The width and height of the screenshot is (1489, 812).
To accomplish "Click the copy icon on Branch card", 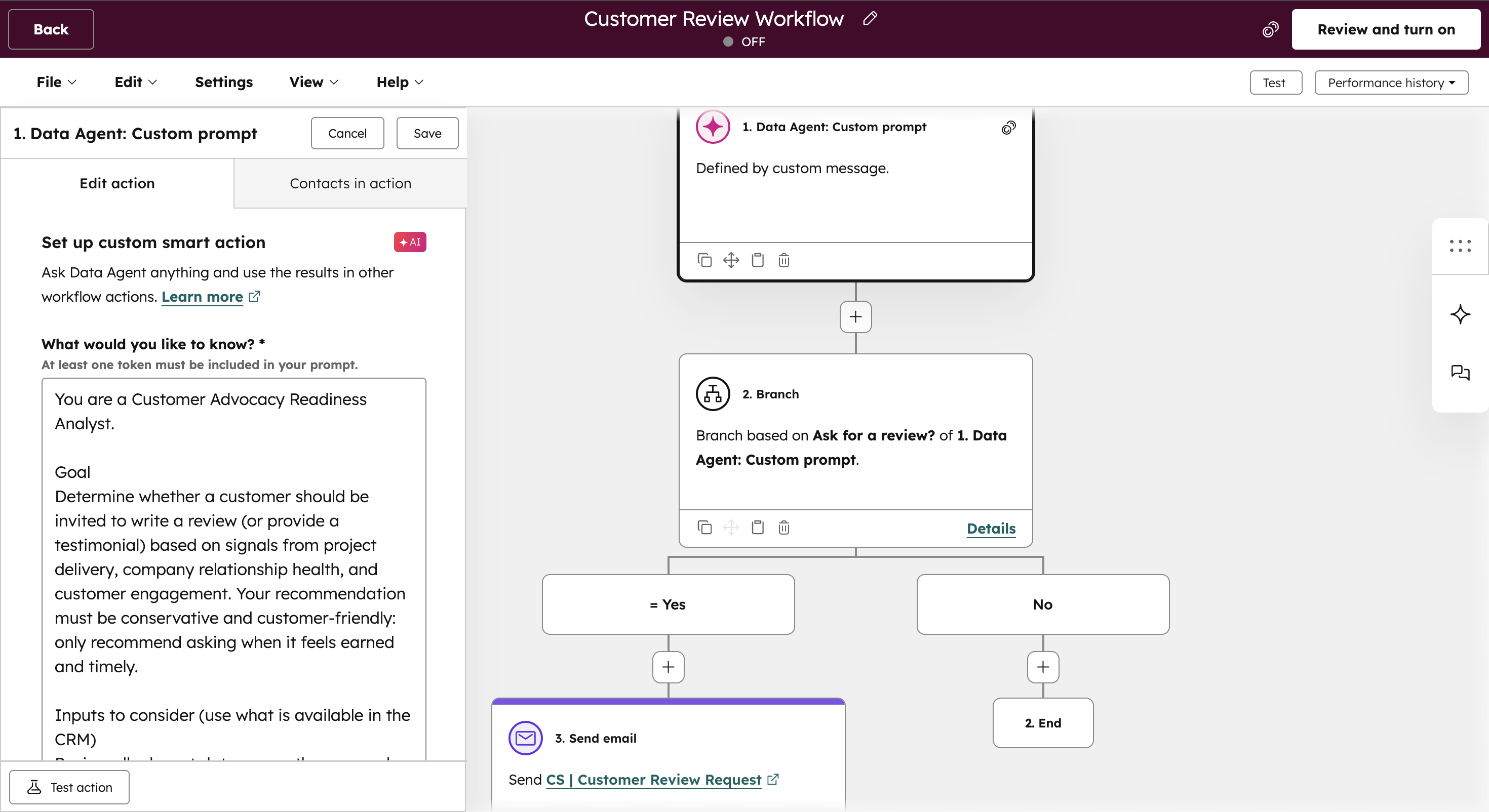I will 704,527.
